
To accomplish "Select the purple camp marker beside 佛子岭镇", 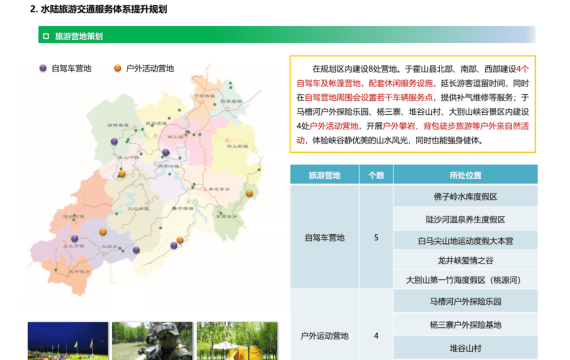I will [166, 152].
